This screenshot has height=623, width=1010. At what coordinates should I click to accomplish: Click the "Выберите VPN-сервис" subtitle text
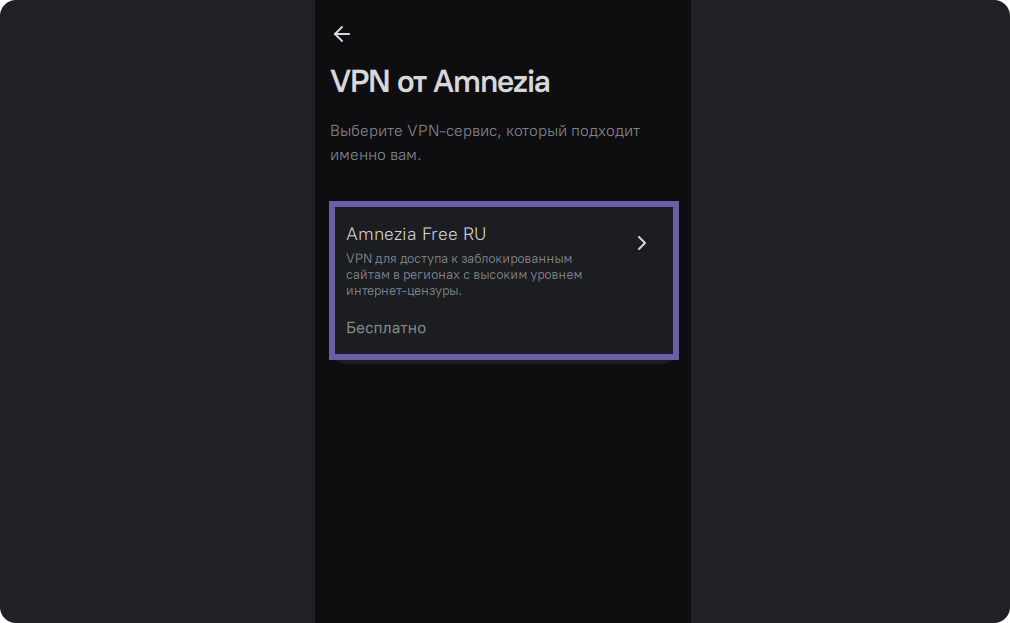pos(484,131)
